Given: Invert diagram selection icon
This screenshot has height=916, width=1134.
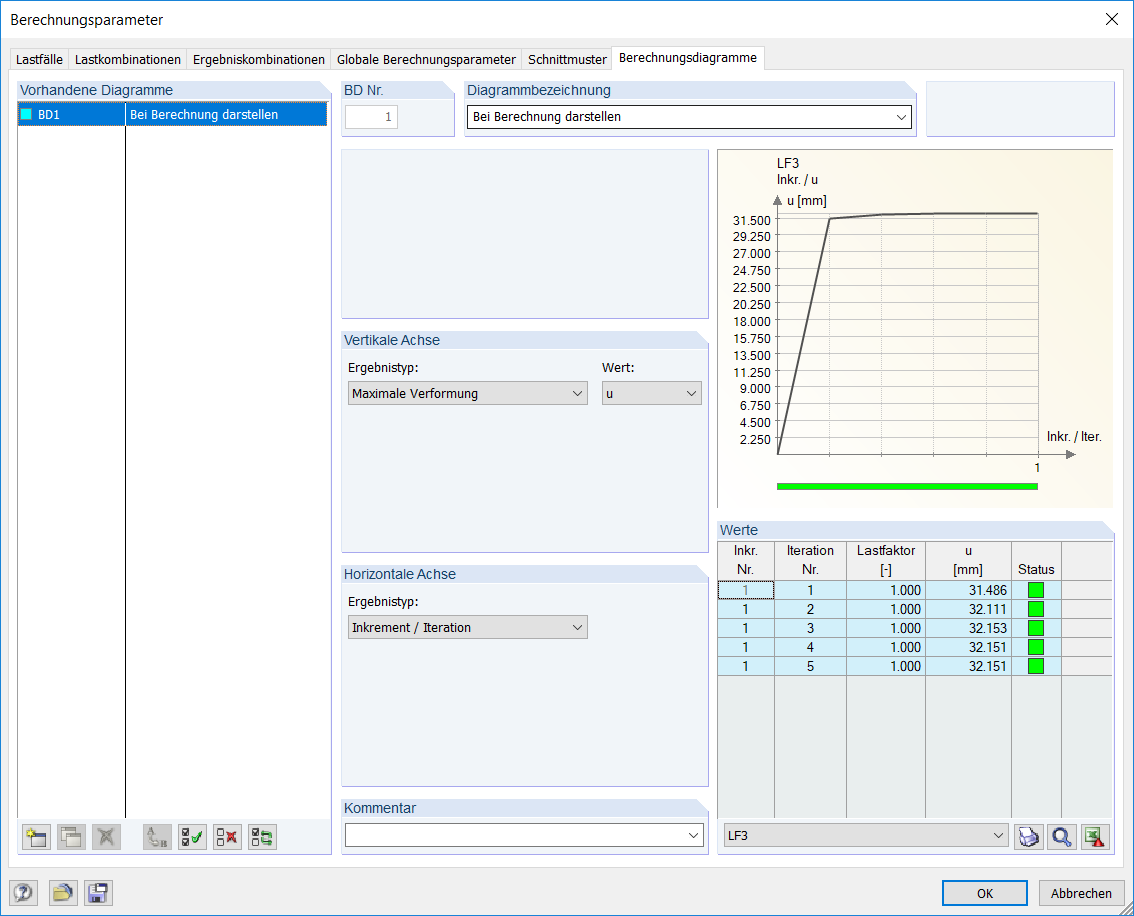Looking at the screenshot, I should click(x=262, y=837).
